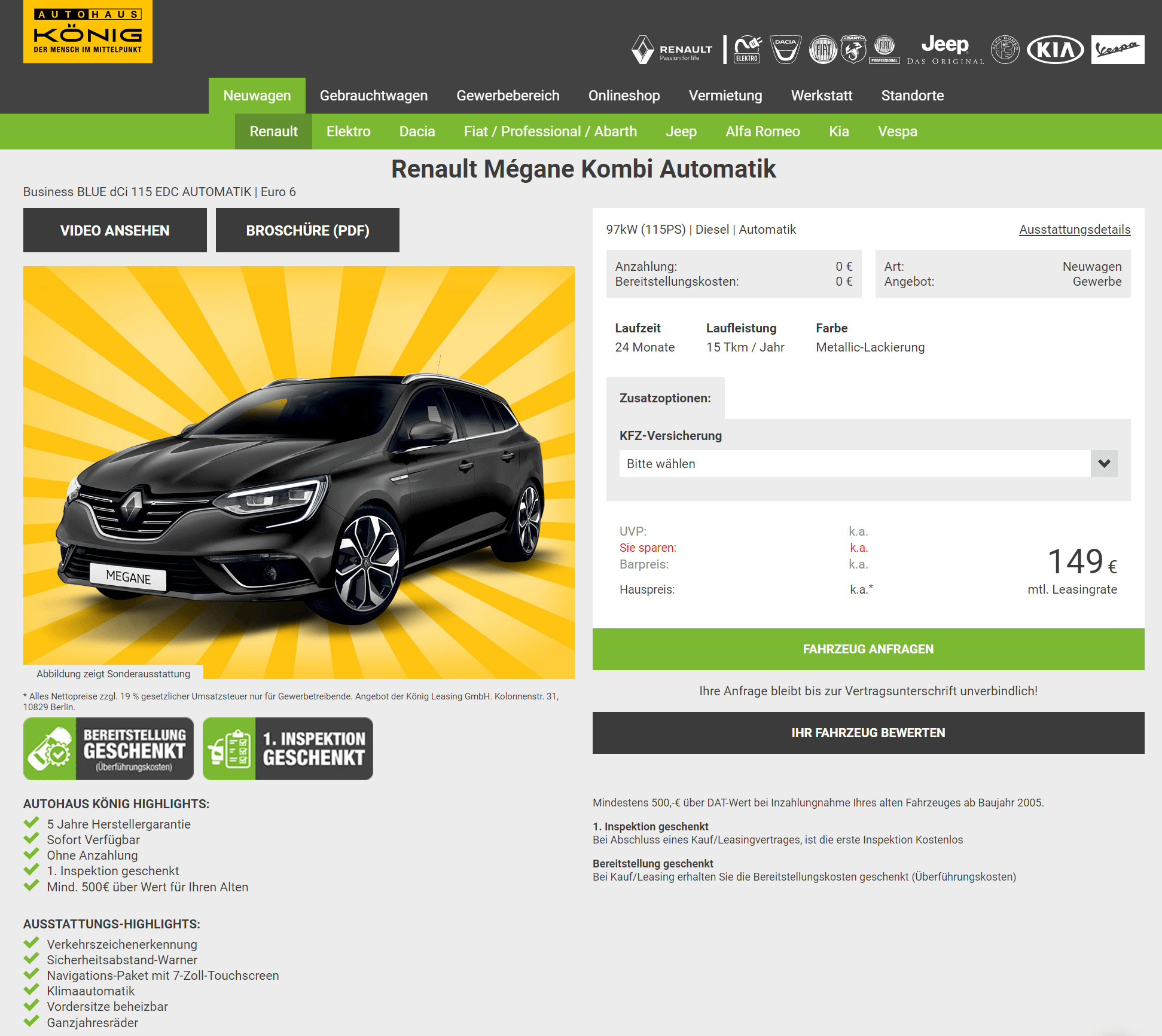This screenshot has height=1036, width=1162.
Task: Click 'Ohne Anzahlung' highlight
Action: [x=93, y=855]
